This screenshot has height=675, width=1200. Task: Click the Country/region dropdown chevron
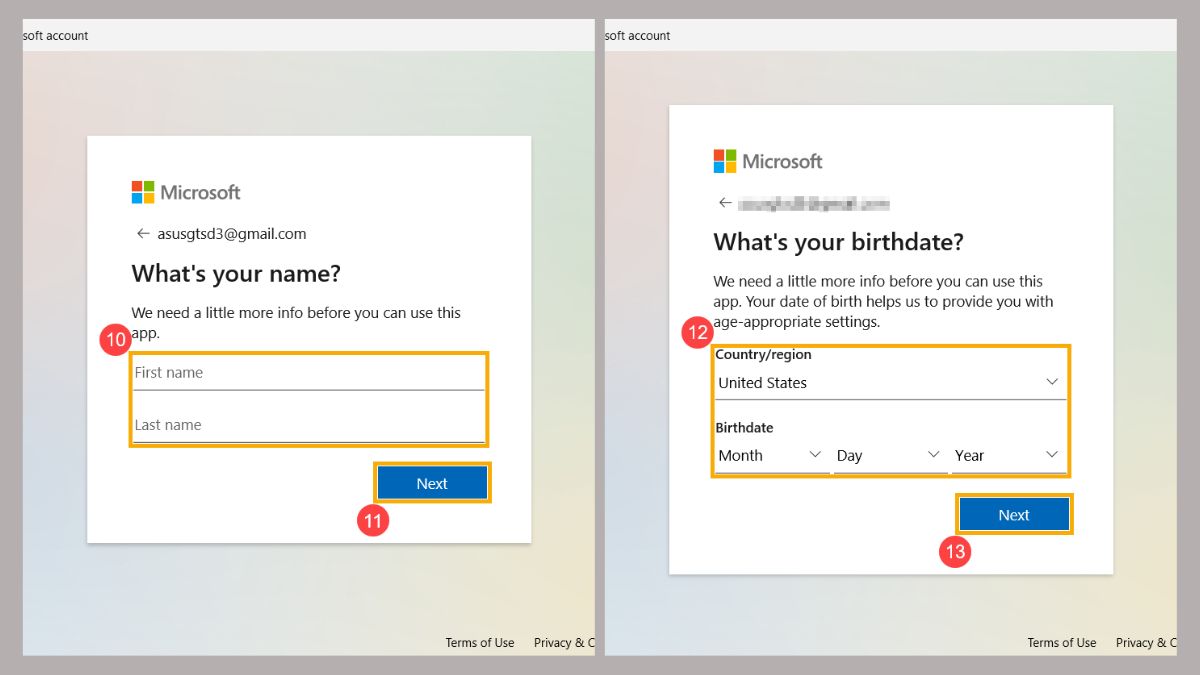point(1051,381)
